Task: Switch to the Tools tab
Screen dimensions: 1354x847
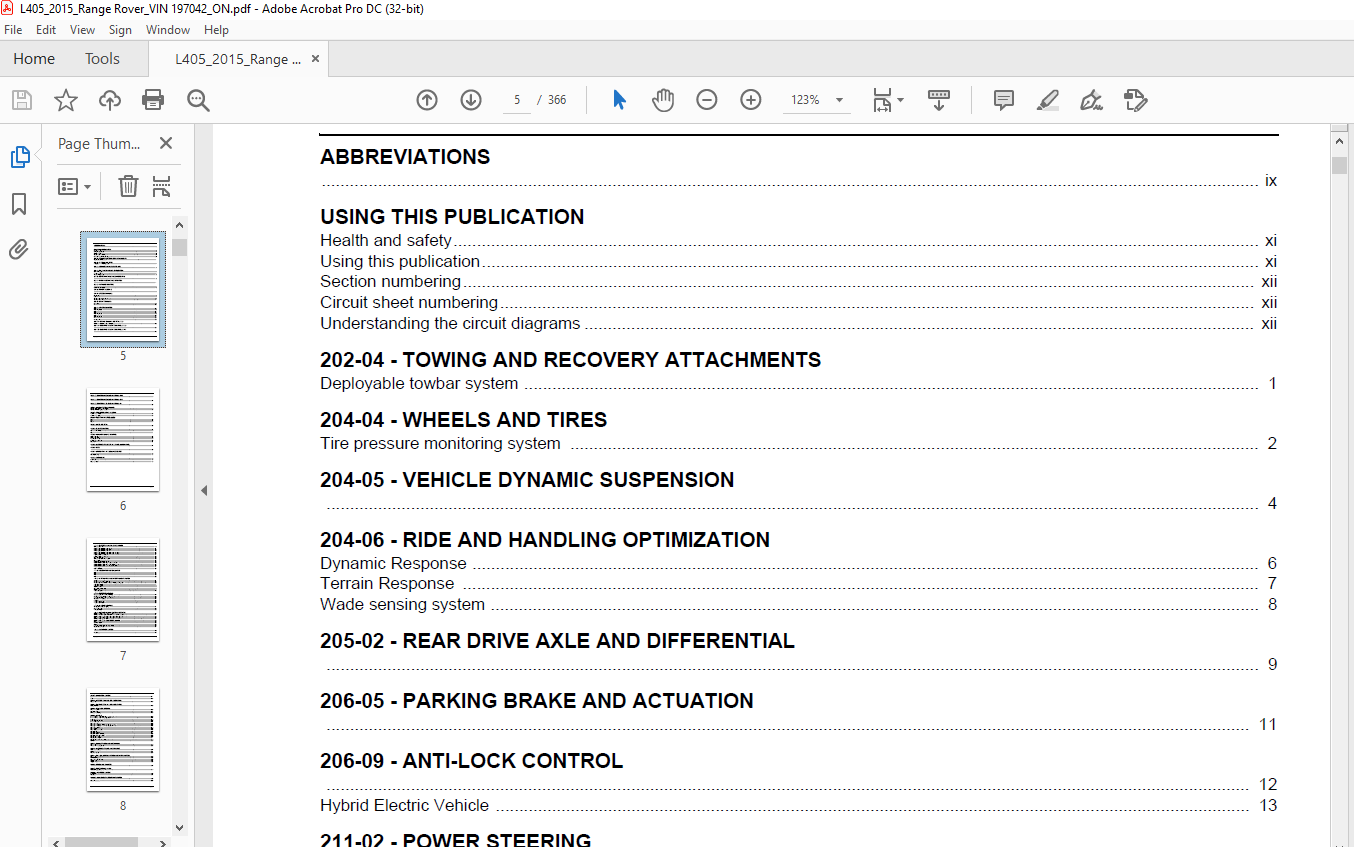Action: click(102, 59)
